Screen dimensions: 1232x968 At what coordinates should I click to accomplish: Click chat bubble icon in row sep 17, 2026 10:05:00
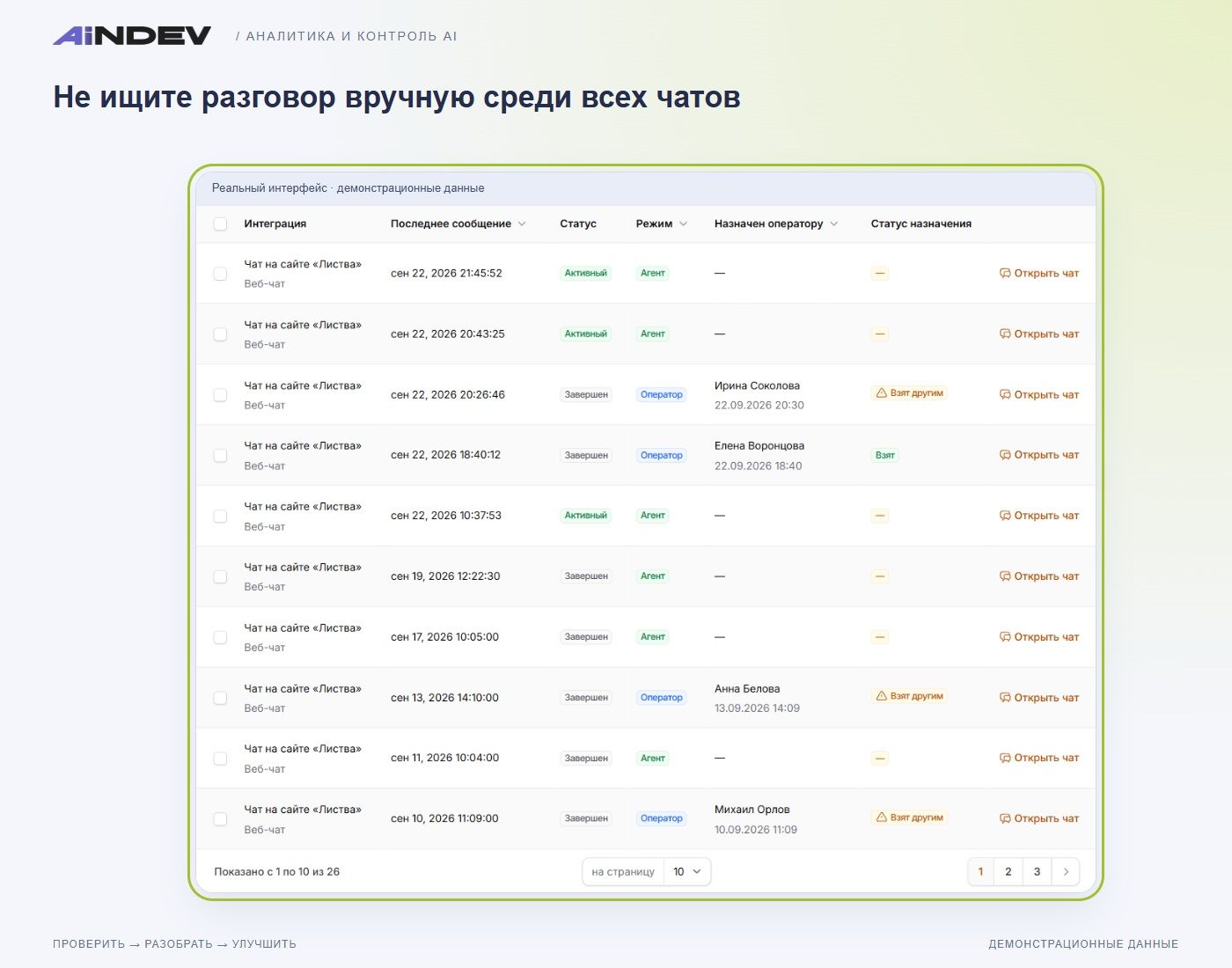click(1005, 637)
